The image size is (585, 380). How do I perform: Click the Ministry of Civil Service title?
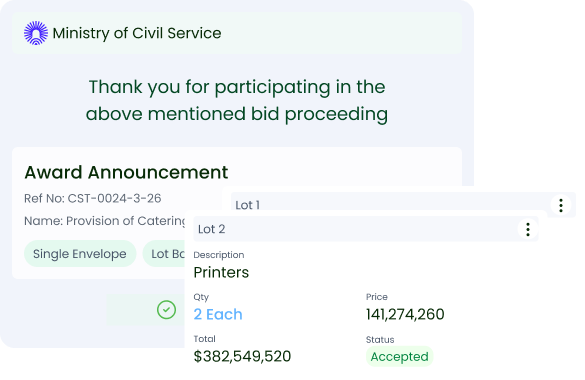coord(137,33)
